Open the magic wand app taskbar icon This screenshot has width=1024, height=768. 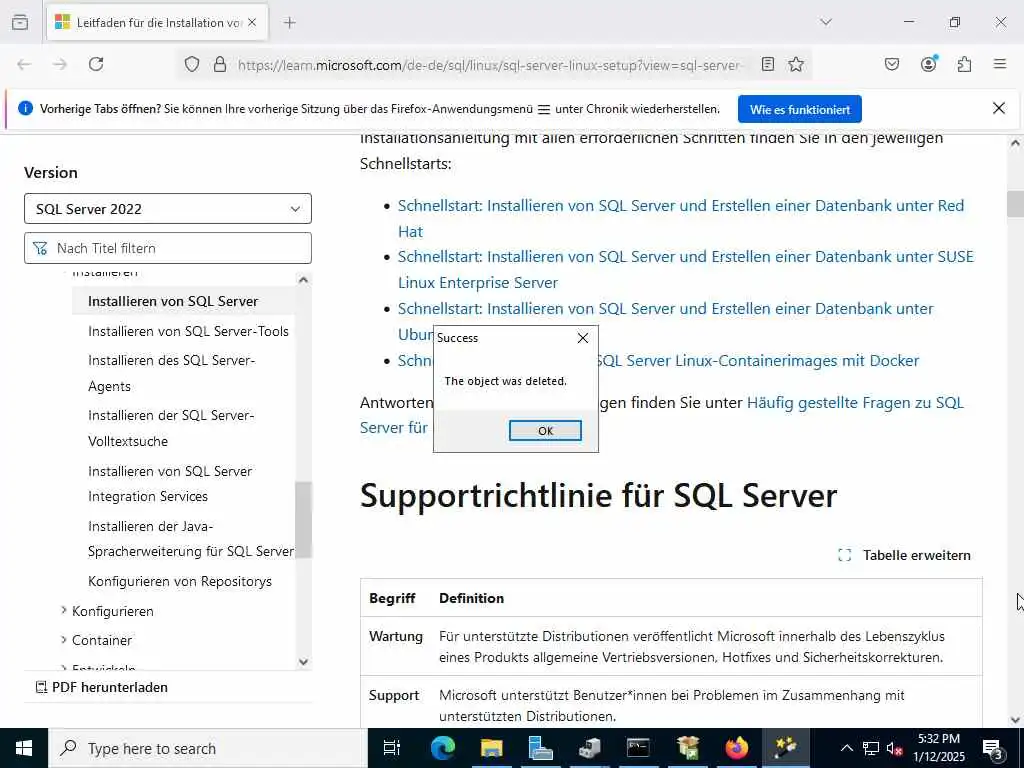785,748
